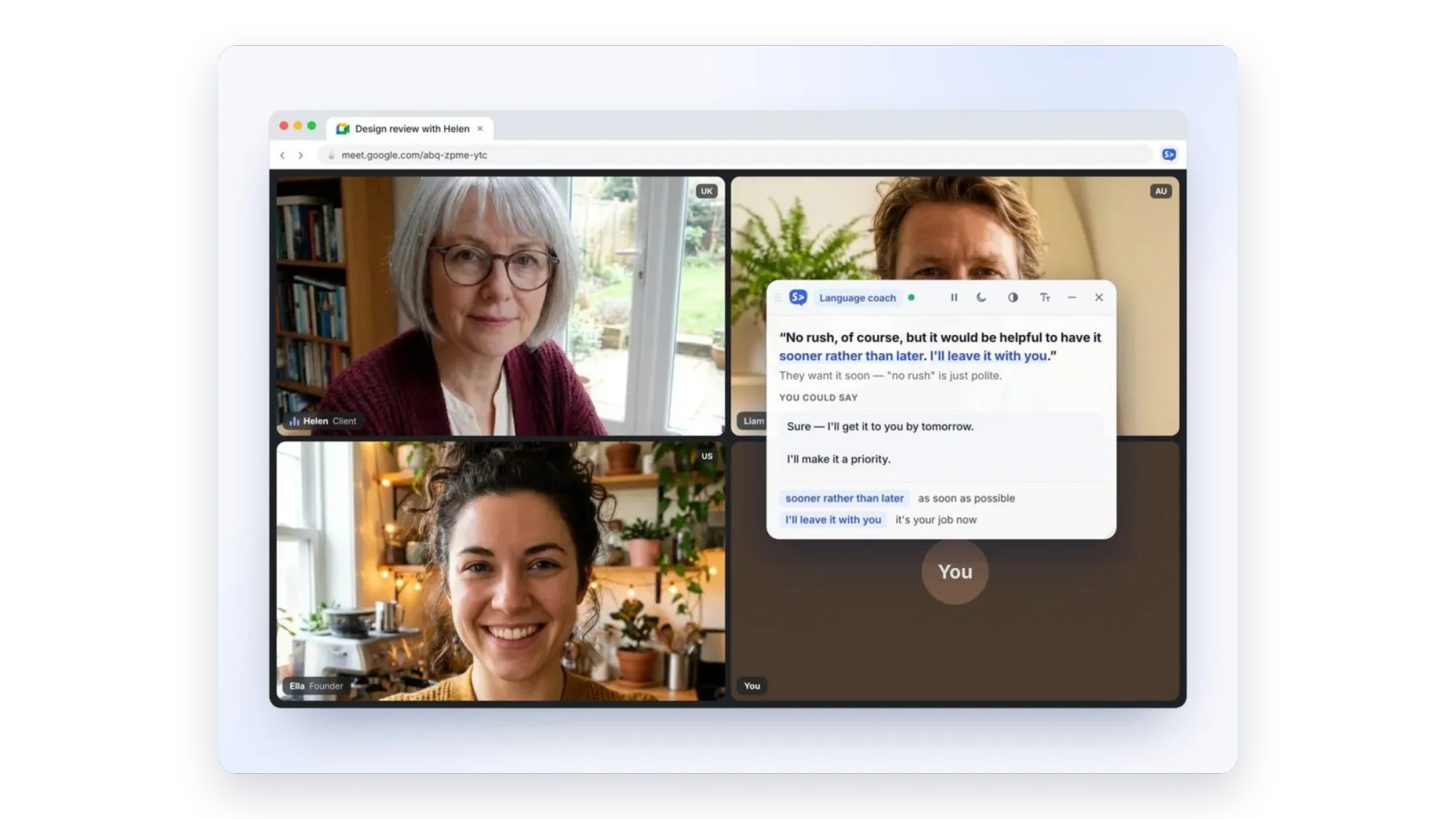The height and width of the screenshot is (819, 1456).
Task: Click the yellow window minimize button
Action: (x=298, y=126)
